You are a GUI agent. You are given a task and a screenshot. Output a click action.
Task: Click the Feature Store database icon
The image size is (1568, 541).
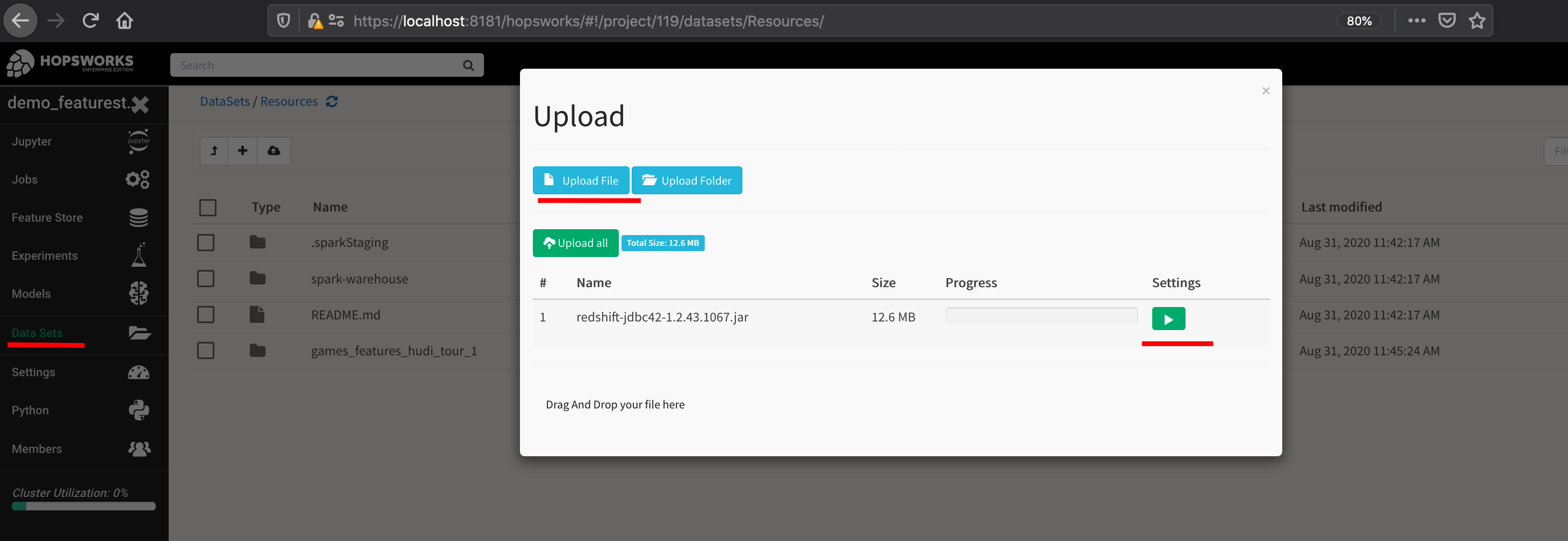(139, 217)
